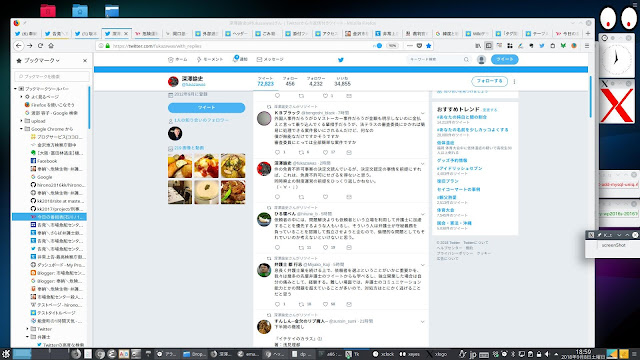Close the active Twitter tab with its X

pos(126,33)
